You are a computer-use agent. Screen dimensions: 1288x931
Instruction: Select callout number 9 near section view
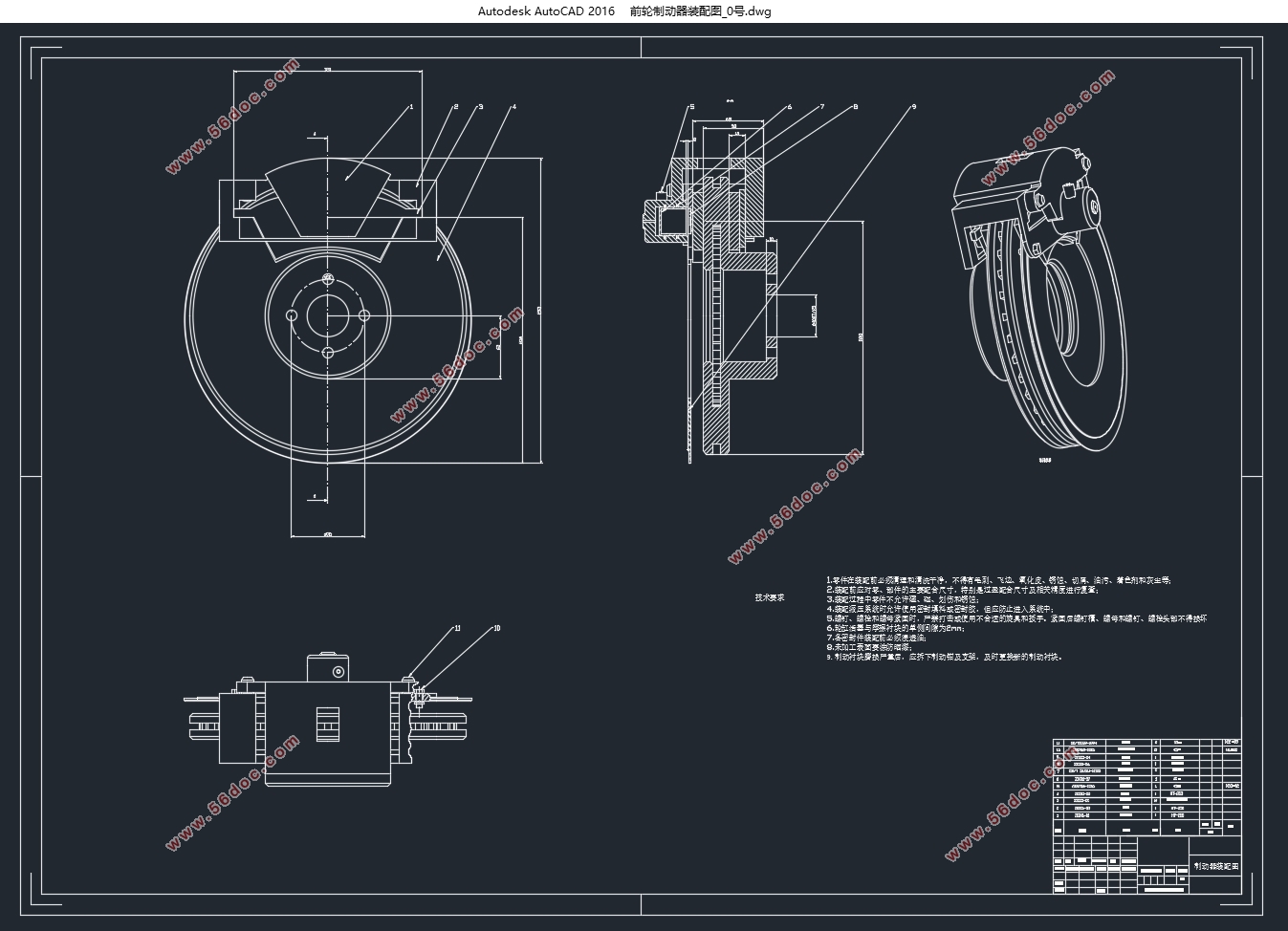click(x=913, y=107)
